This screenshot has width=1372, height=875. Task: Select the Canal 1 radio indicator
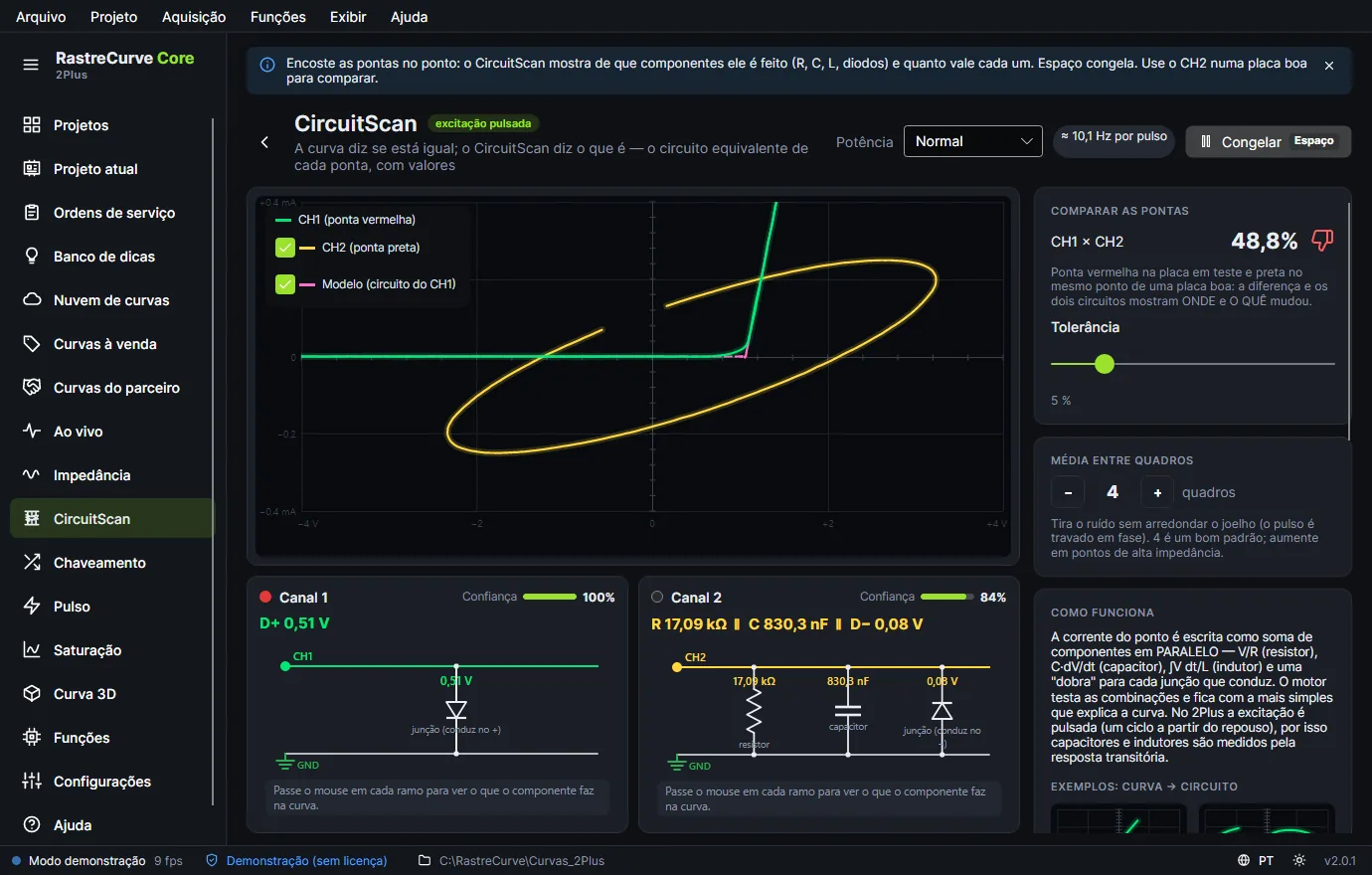(x=265, y=597)
